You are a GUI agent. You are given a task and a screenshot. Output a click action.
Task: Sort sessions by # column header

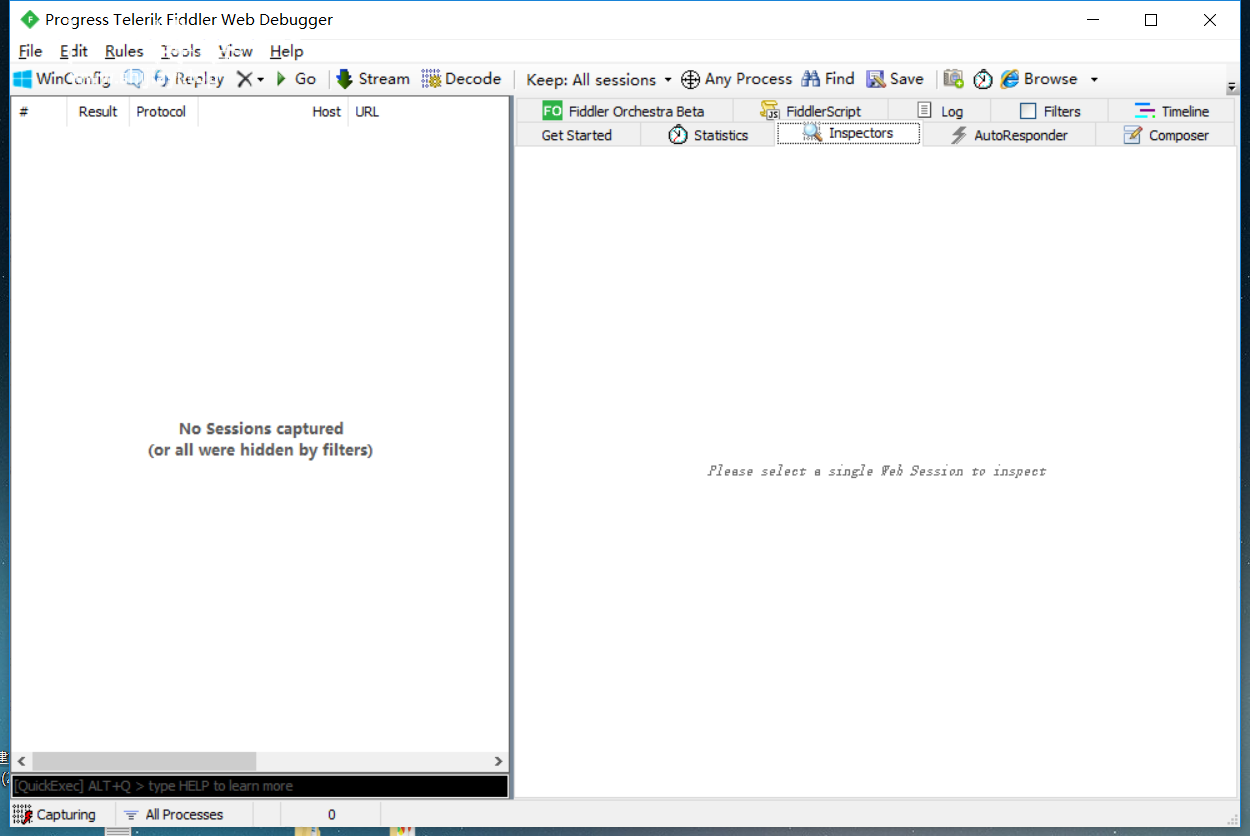point(39,112)
